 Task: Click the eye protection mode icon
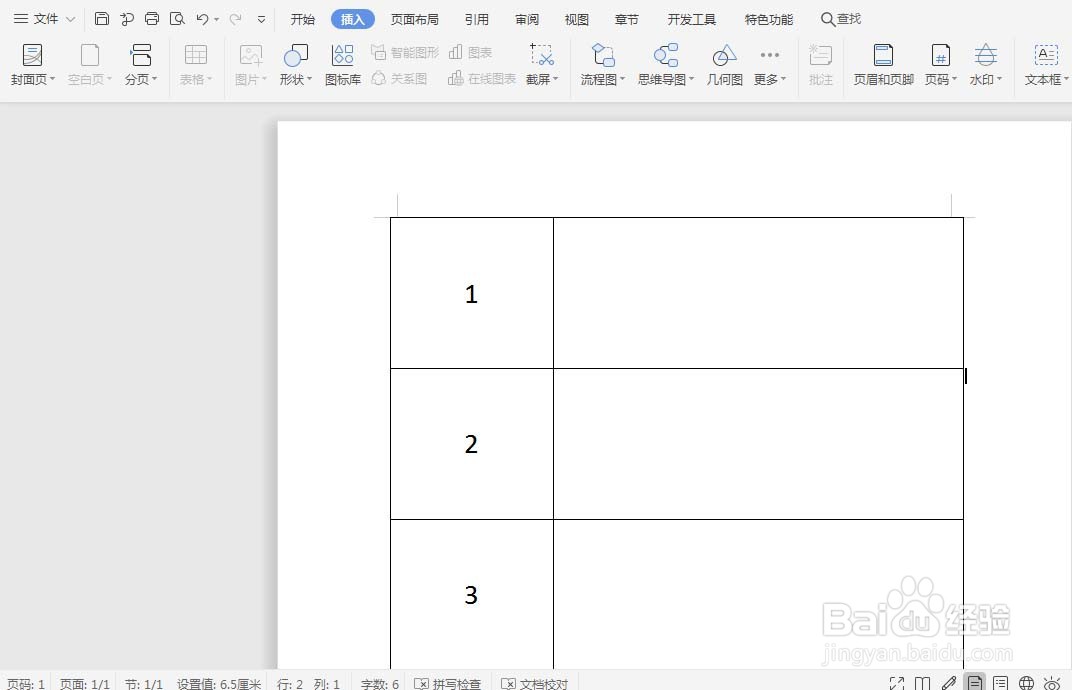click(1052, 682)
